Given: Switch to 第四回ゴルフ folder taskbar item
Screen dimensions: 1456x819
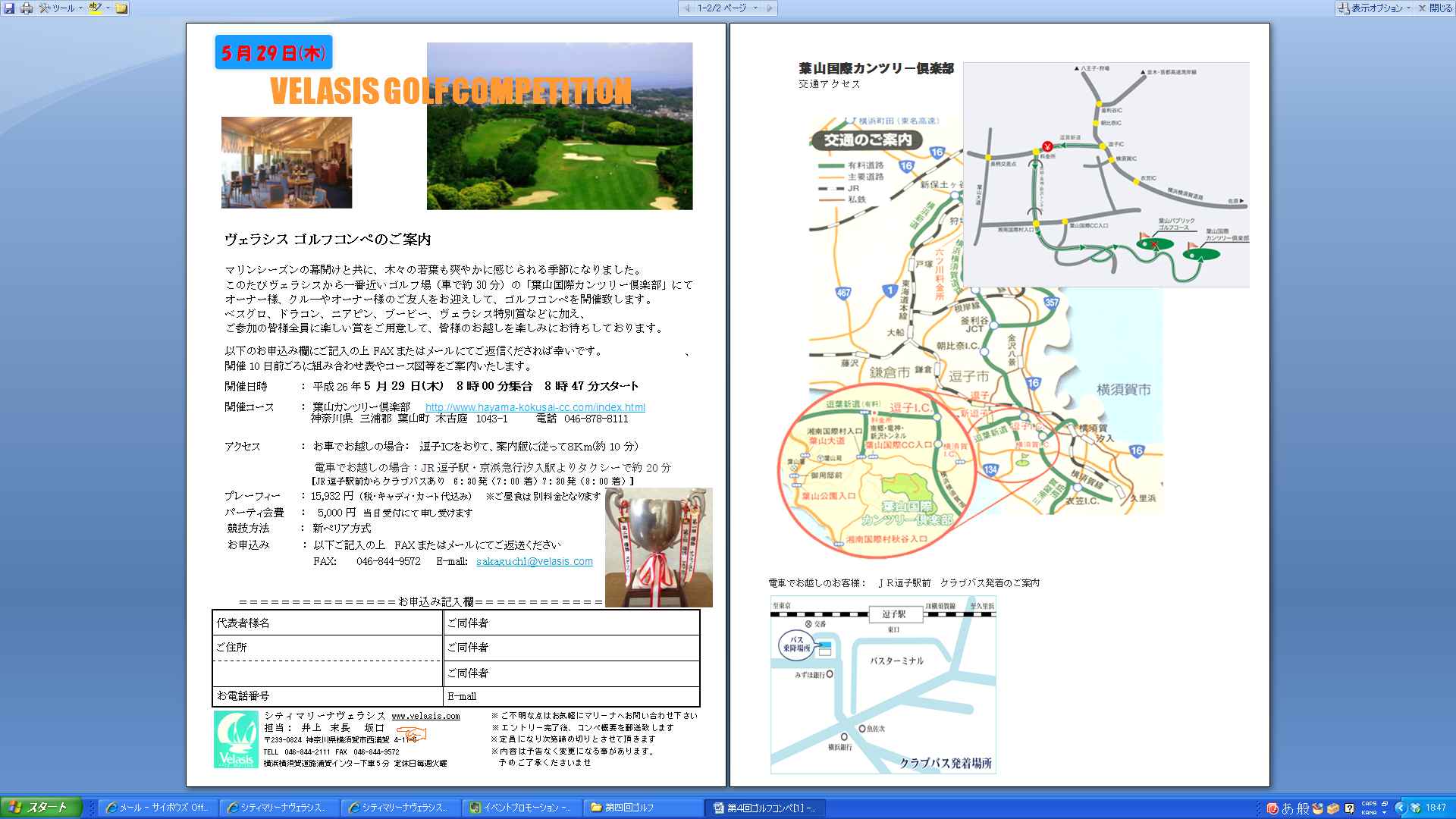Looking at the screenshot, I should coord(644,808).
